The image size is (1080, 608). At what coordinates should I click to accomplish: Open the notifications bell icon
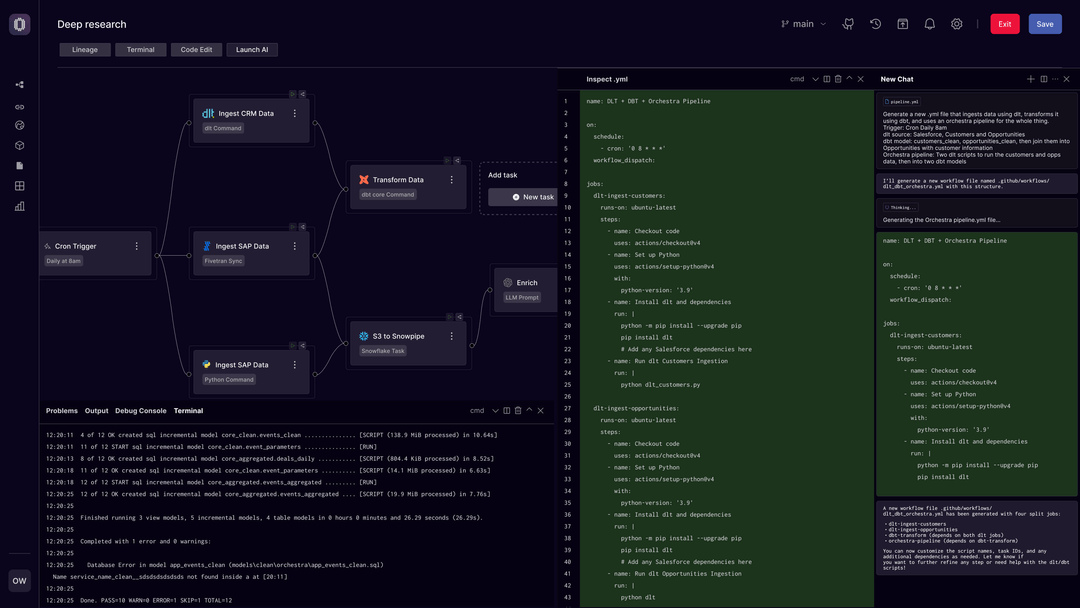tap(930, 24)
